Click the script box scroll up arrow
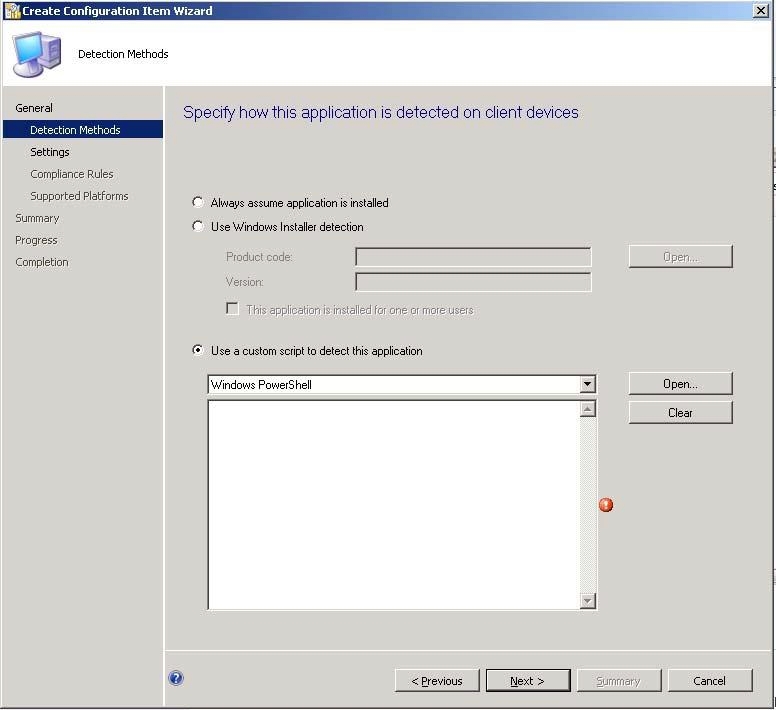 pos(587,409)
